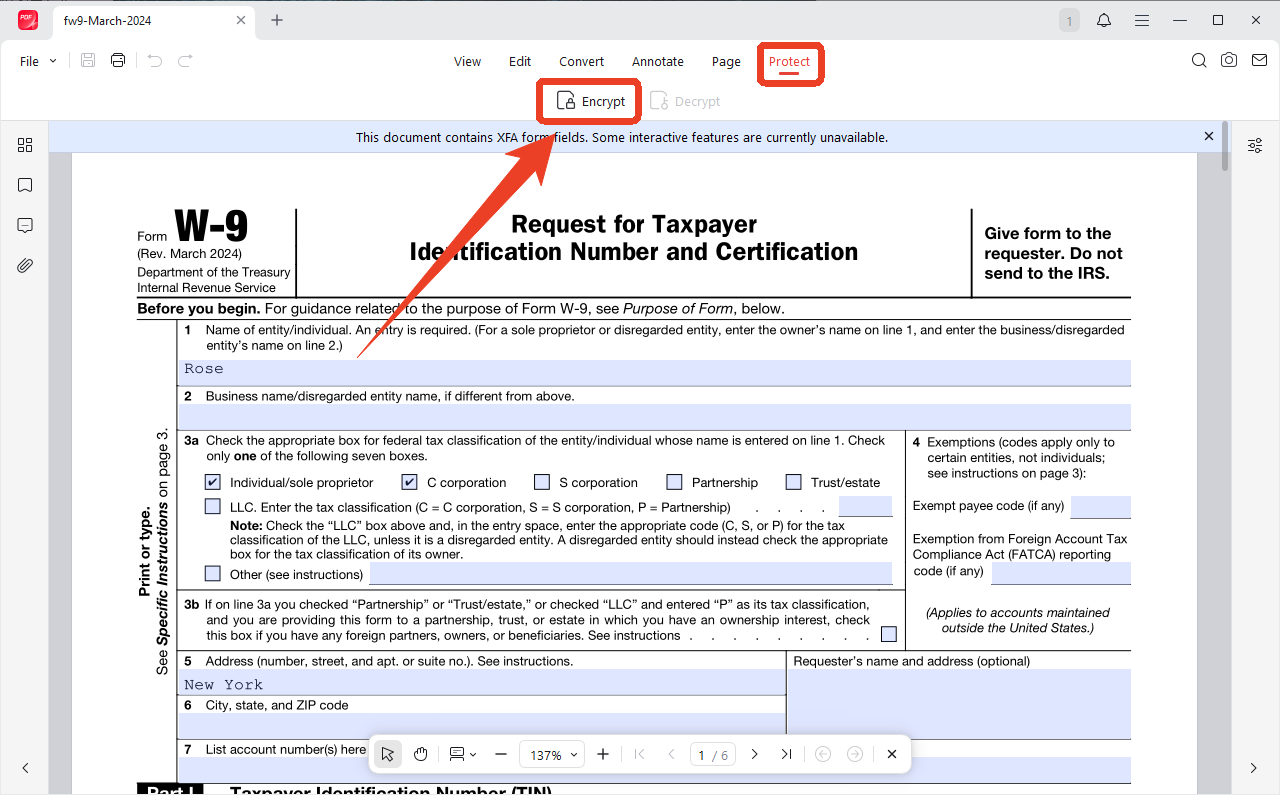This screenshot has width=1280, height=795.
Task: Redo the last action
Action: click(x=185, y=61)
